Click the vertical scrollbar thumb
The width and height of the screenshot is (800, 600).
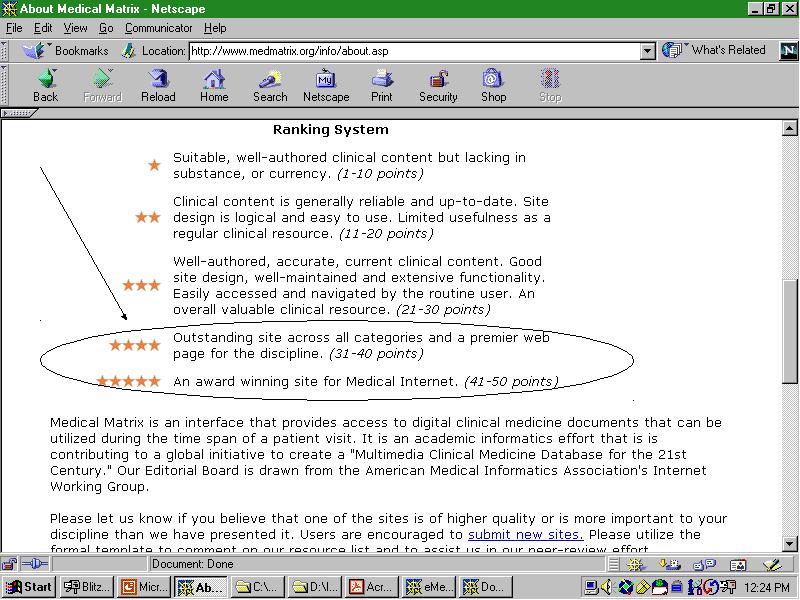click(789, 331)
